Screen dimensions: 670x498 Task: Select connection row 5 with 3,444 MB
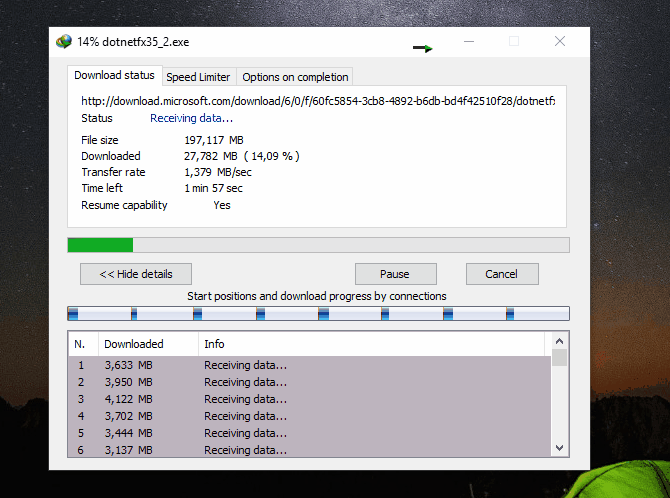pyautogui.click(x=309, y=433)
